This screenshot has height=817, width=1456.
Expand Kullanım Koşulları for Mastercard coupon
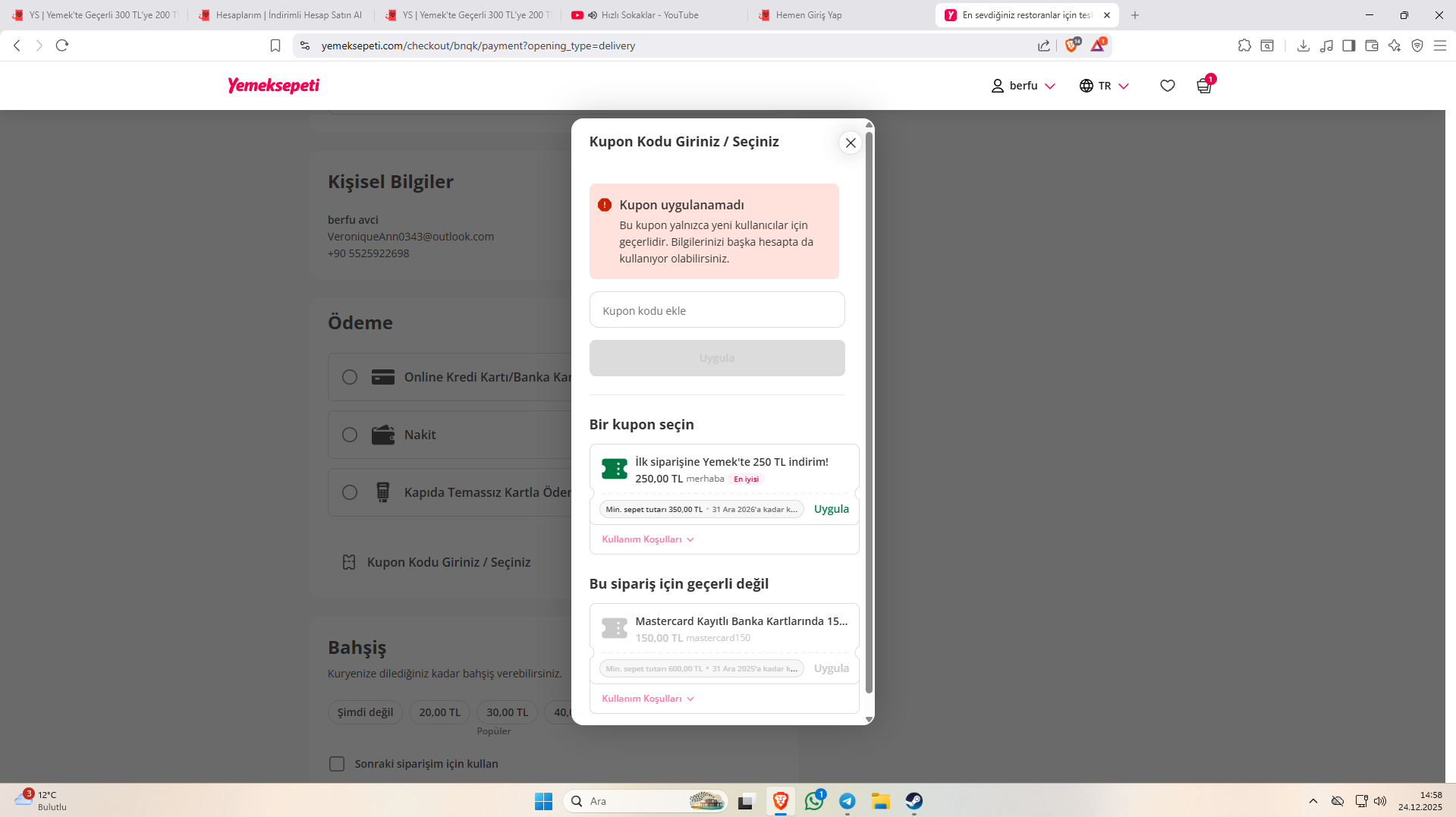[648, 699]
